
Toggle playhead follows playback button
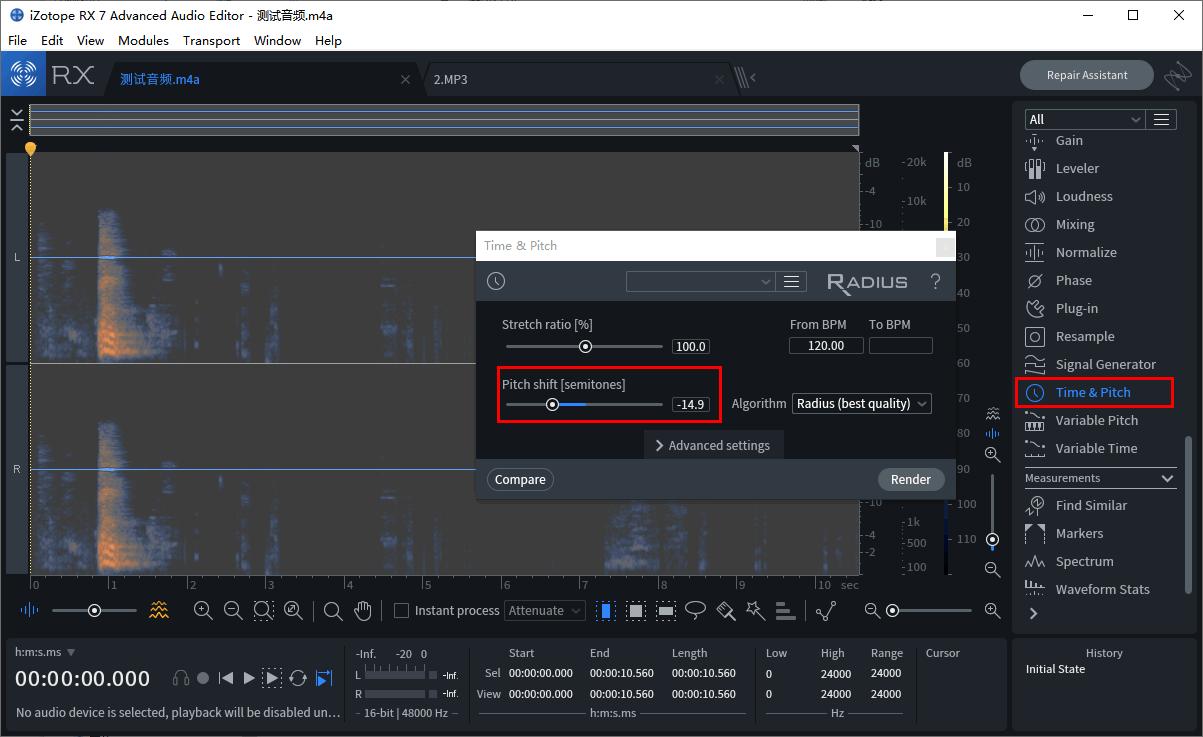pyautogui.click(x=323, y=678)
